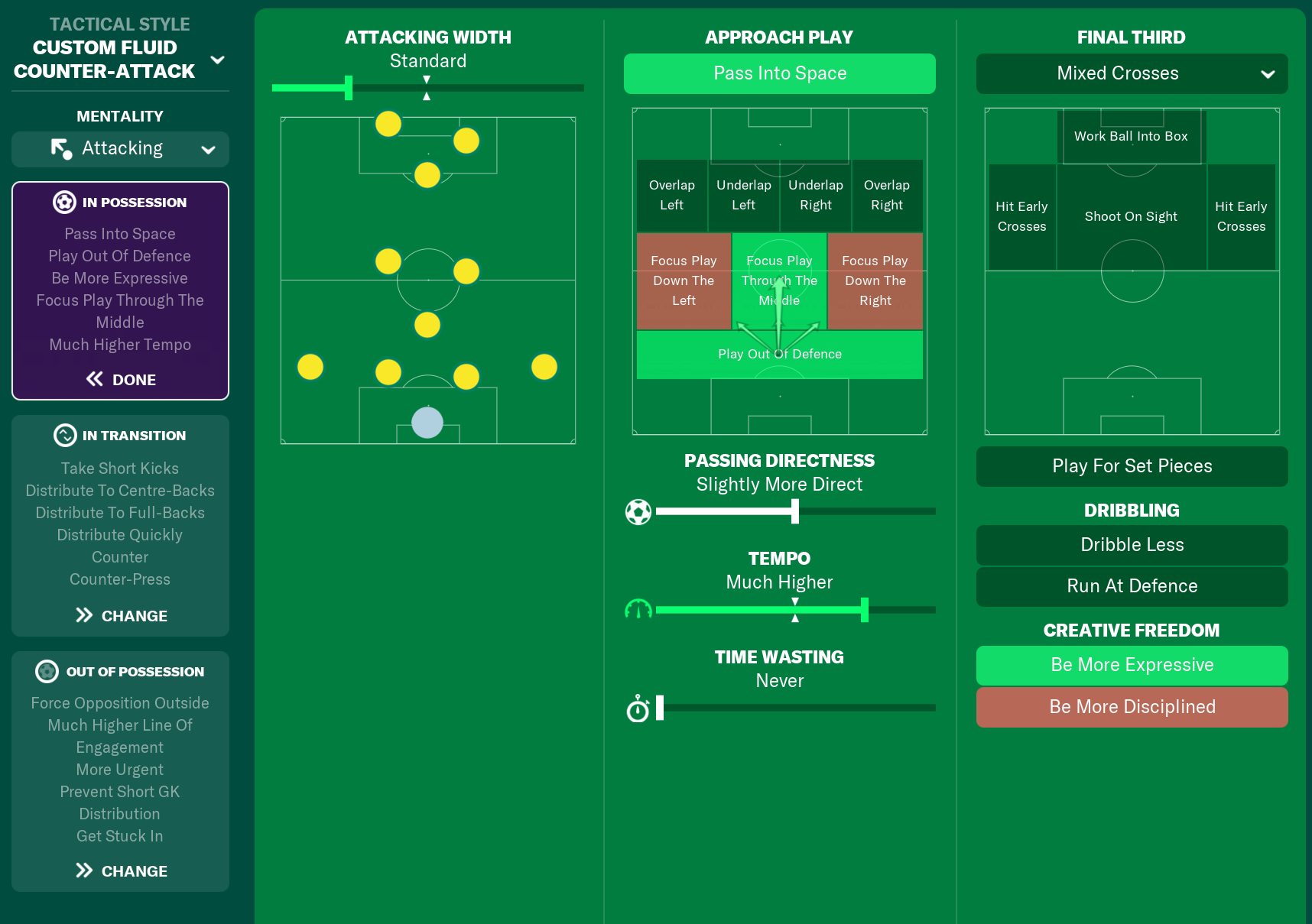Click the soccer ball passing directness icon

[x=638, y=511]
